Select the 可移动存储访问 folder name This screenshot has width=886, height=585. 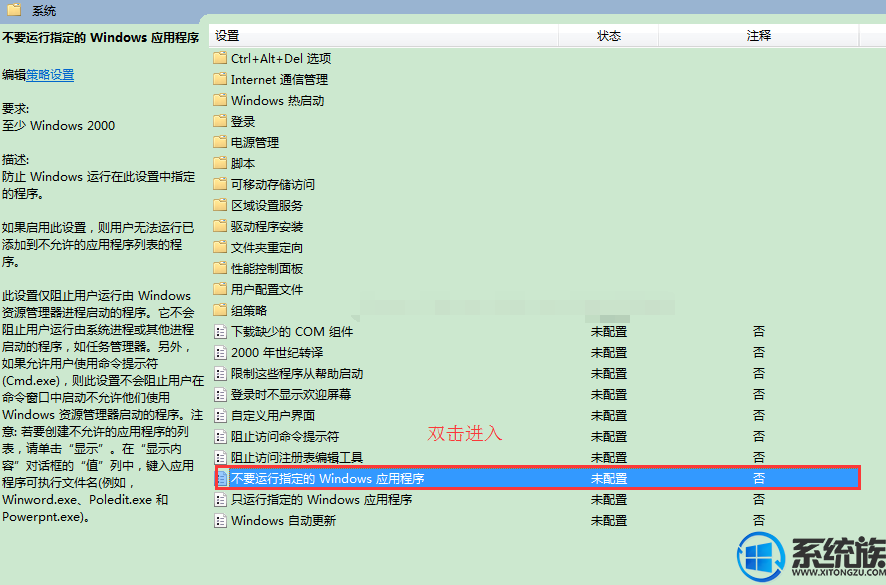[273, 184]
